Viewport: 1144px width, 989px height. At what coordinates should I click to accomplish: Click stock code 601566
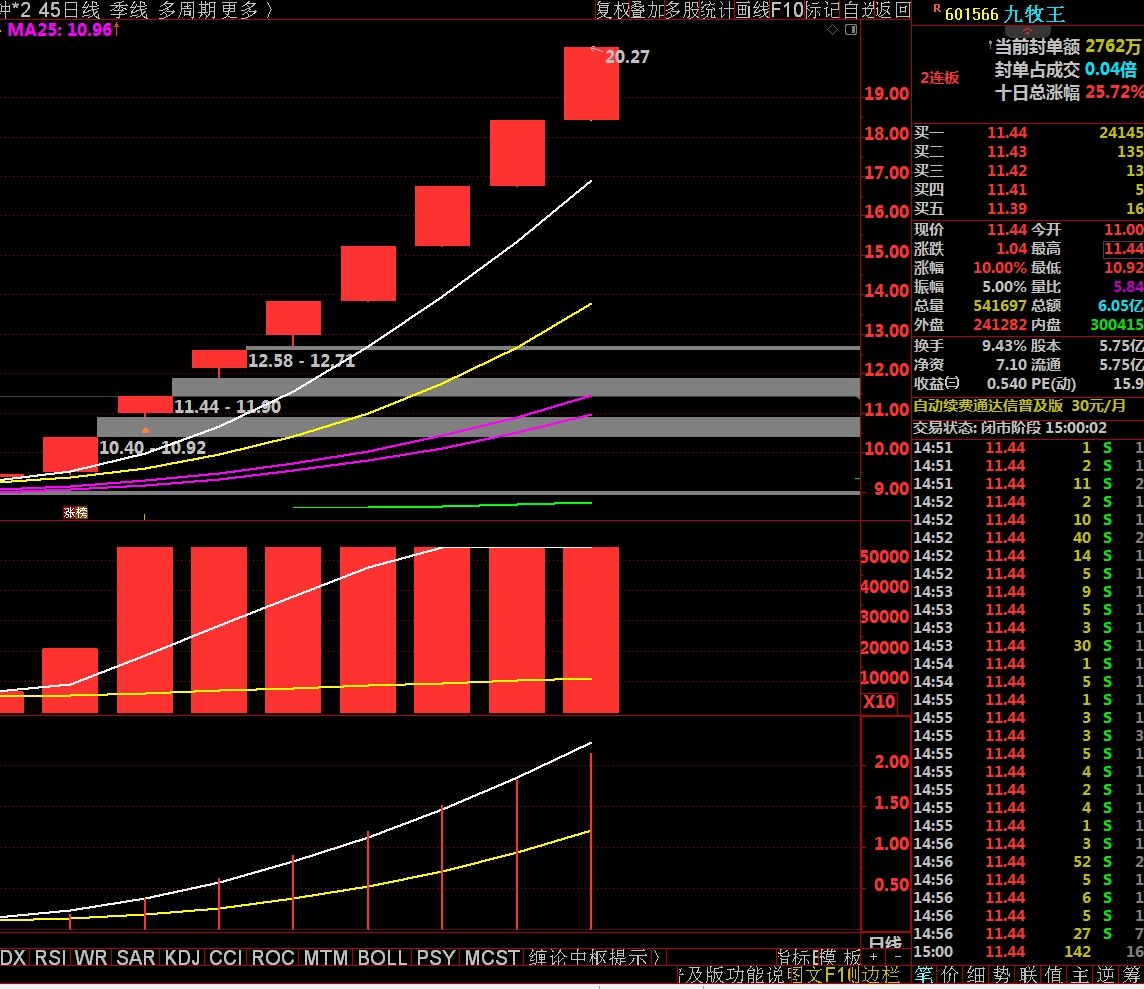point(972,14)
